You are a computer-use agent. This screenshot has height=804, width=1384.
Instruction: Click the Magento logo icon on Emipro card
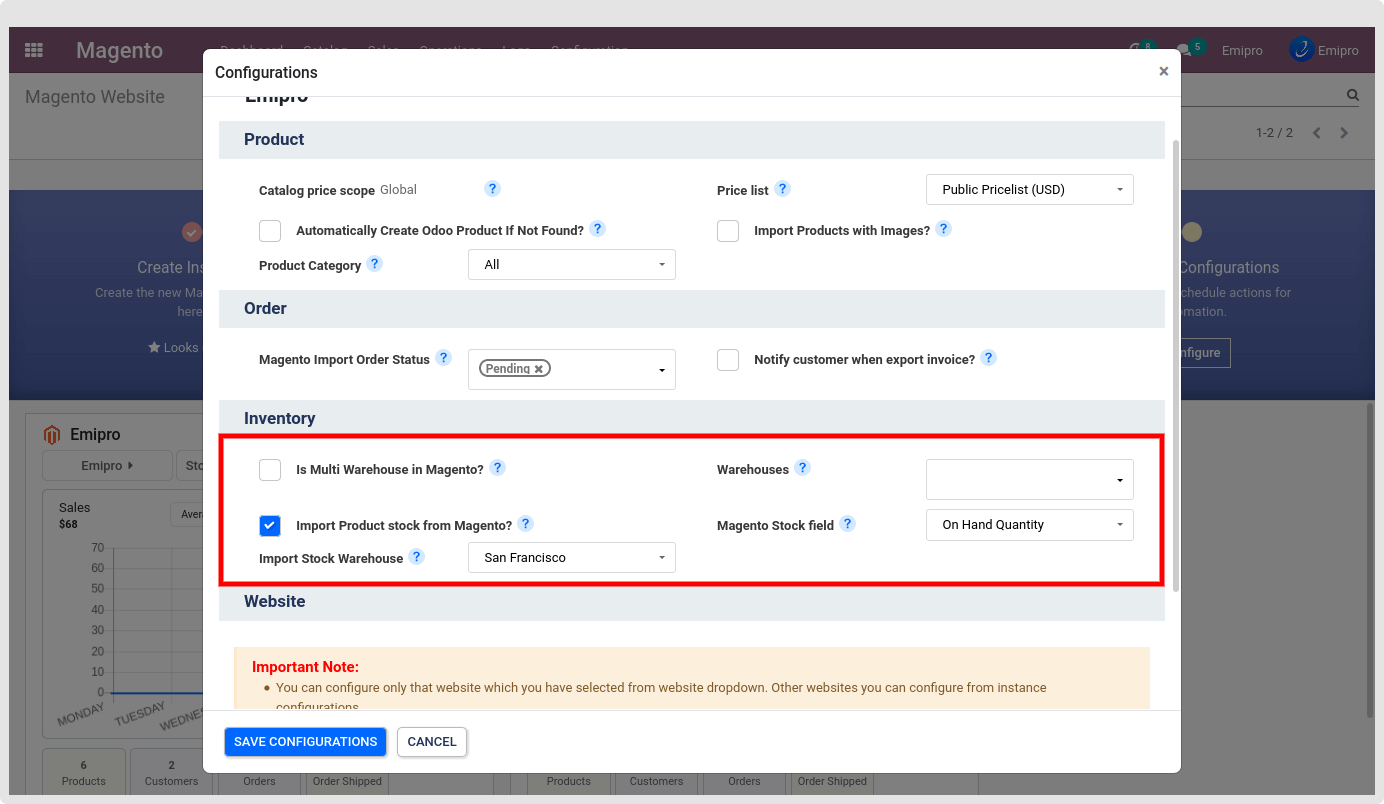[x=52, y=435]
